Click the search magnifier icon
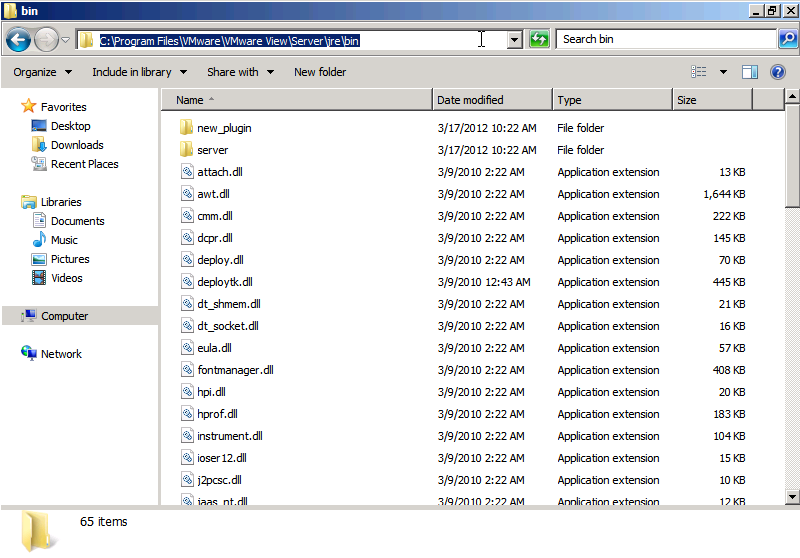The height and width of the screenshot is (558, 800). [x=788, y=39]
